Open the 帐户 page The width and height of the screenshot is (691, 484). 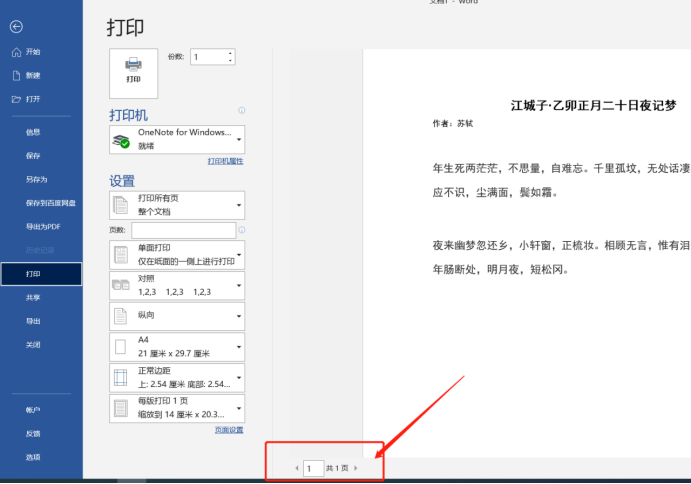click(x=33, y=410)
